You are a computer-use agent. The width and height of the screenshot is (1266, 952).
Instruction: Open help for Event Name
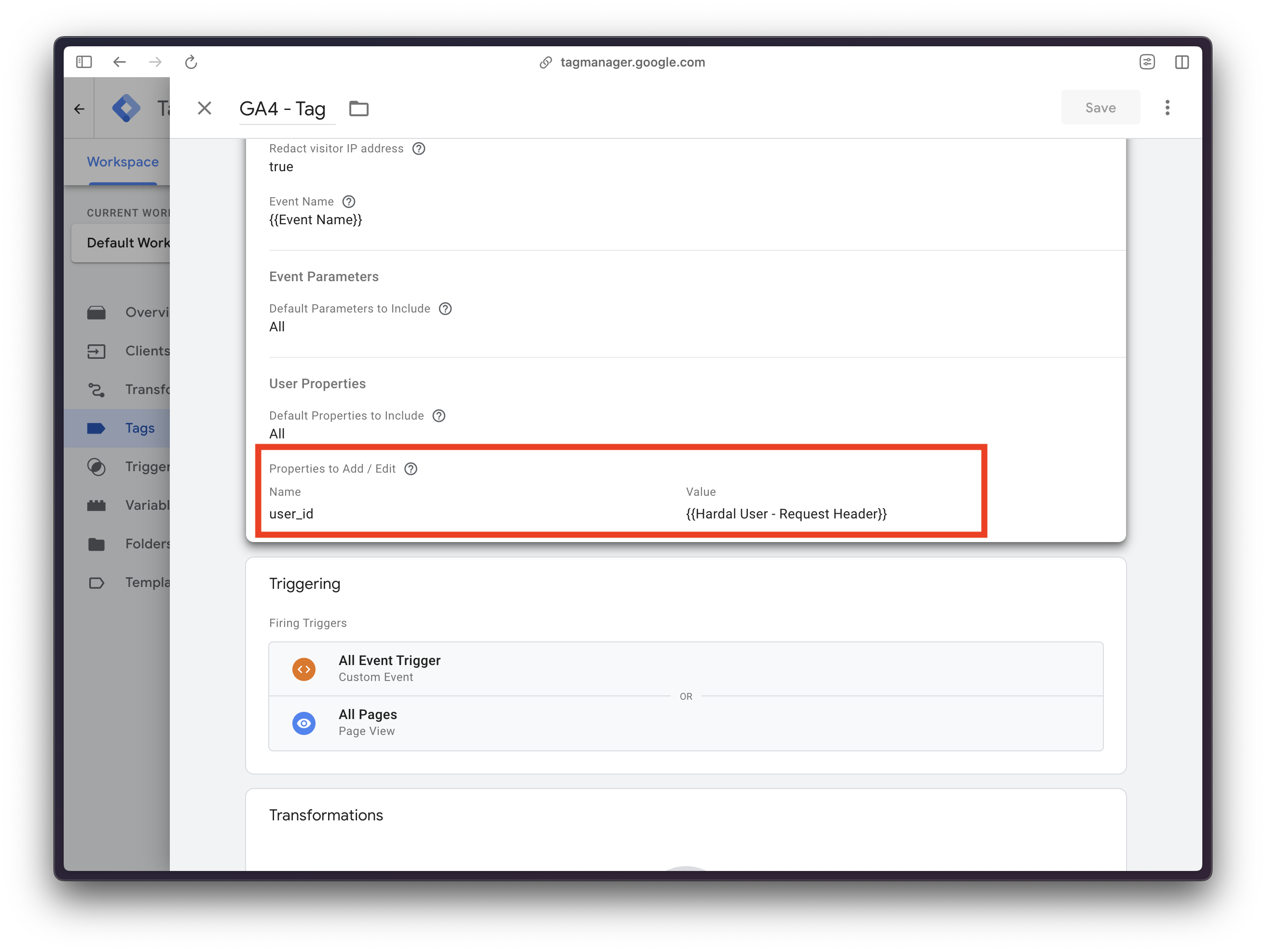click(348, 202)
